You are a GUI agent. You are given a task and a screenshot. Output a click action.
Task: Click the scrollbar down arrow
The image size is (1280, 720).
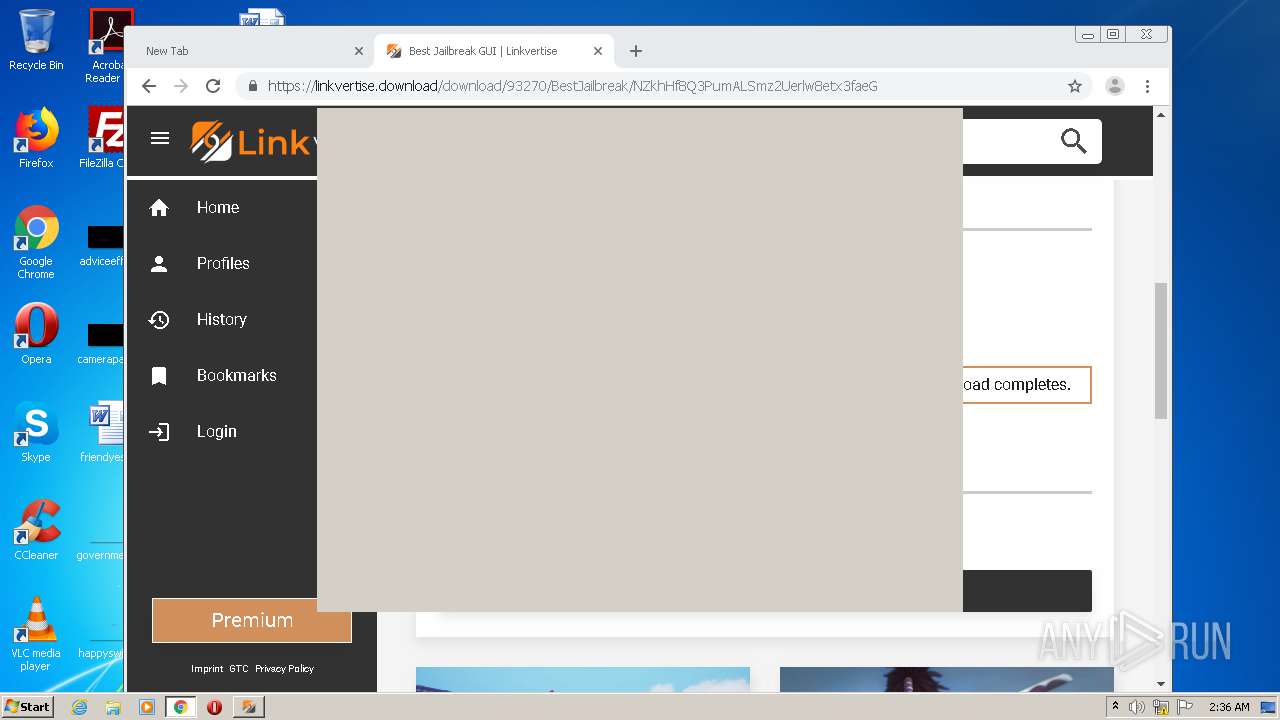click(1161, 684)
